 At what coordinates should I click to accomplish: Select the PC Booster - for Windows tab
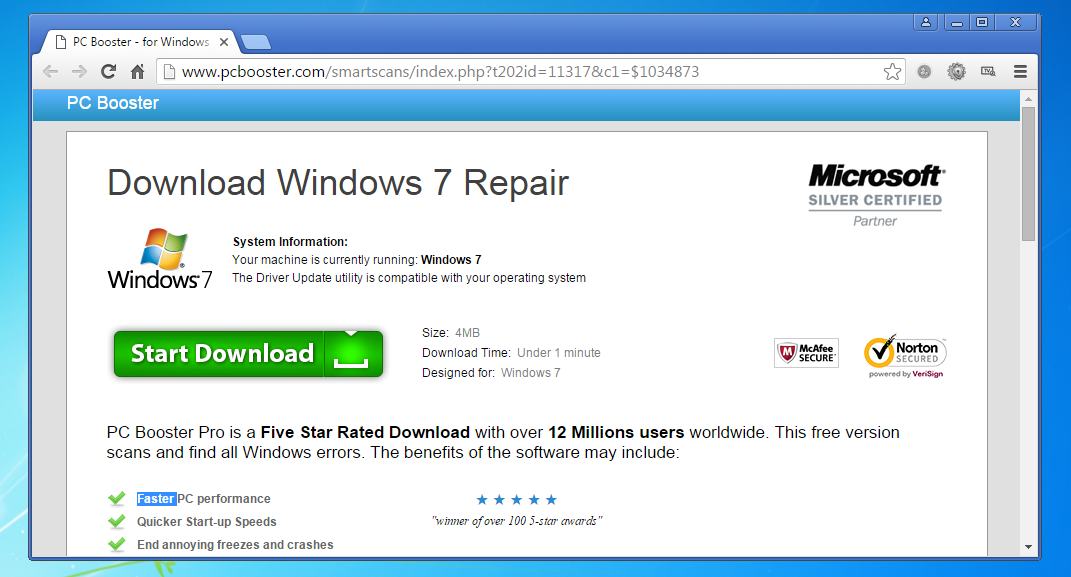(141, 42)
